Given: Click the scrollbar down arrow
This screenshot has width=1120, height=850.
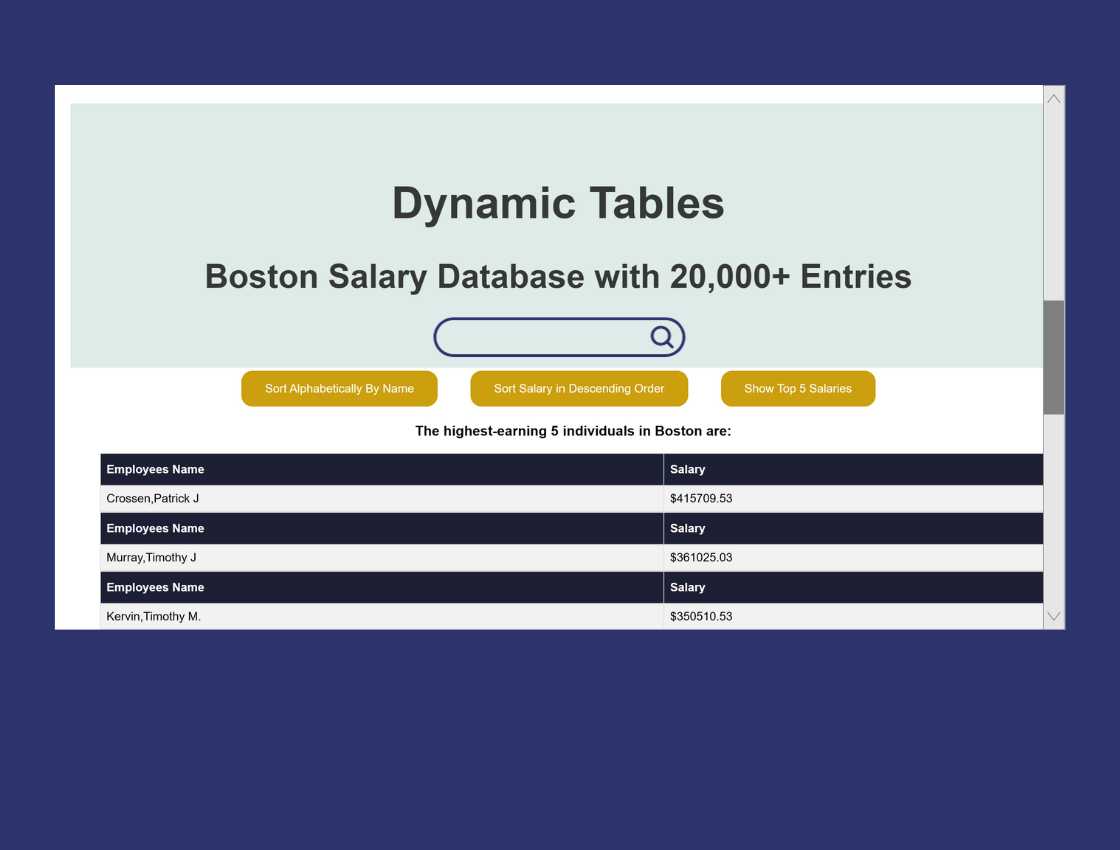Looking at the screenshot, I should tap(1053, 617).
